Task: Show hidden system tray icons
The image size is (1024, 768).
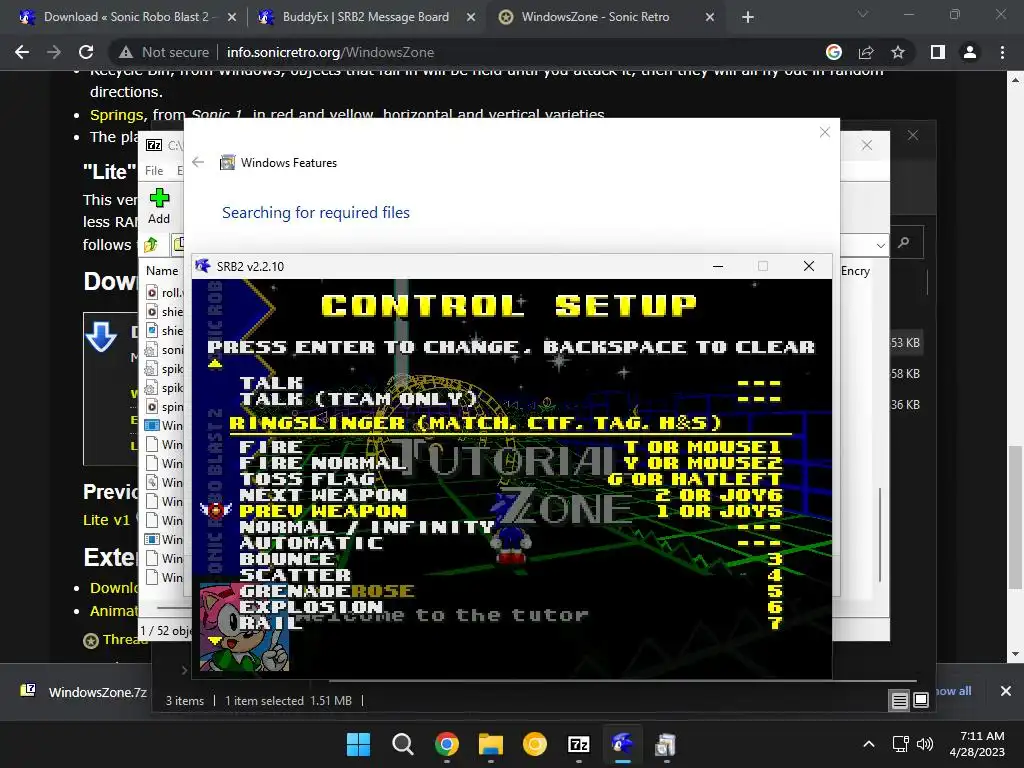Action: 869,744
